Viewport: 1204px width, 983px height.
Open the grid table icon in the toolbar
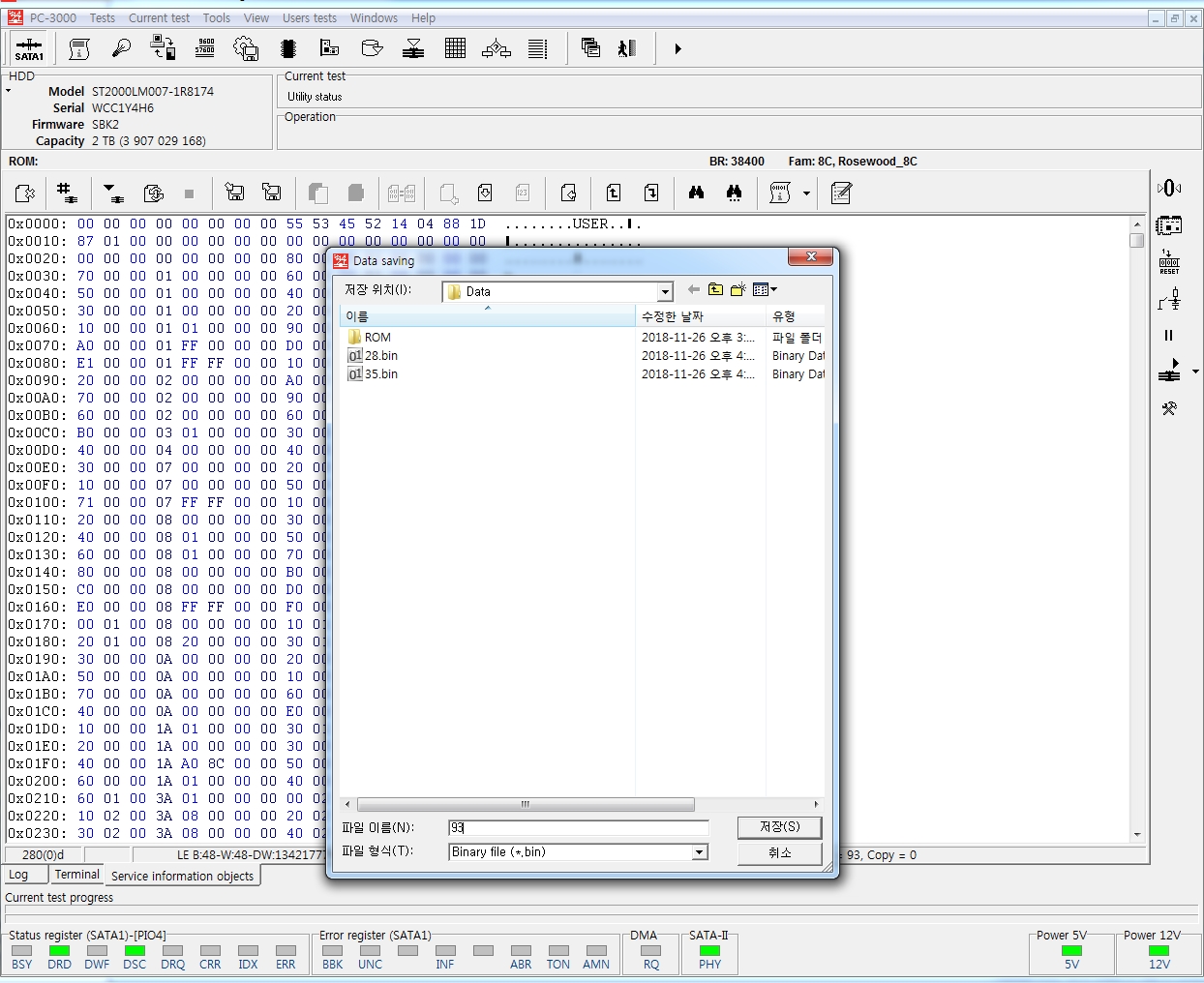tap(455, 48)
